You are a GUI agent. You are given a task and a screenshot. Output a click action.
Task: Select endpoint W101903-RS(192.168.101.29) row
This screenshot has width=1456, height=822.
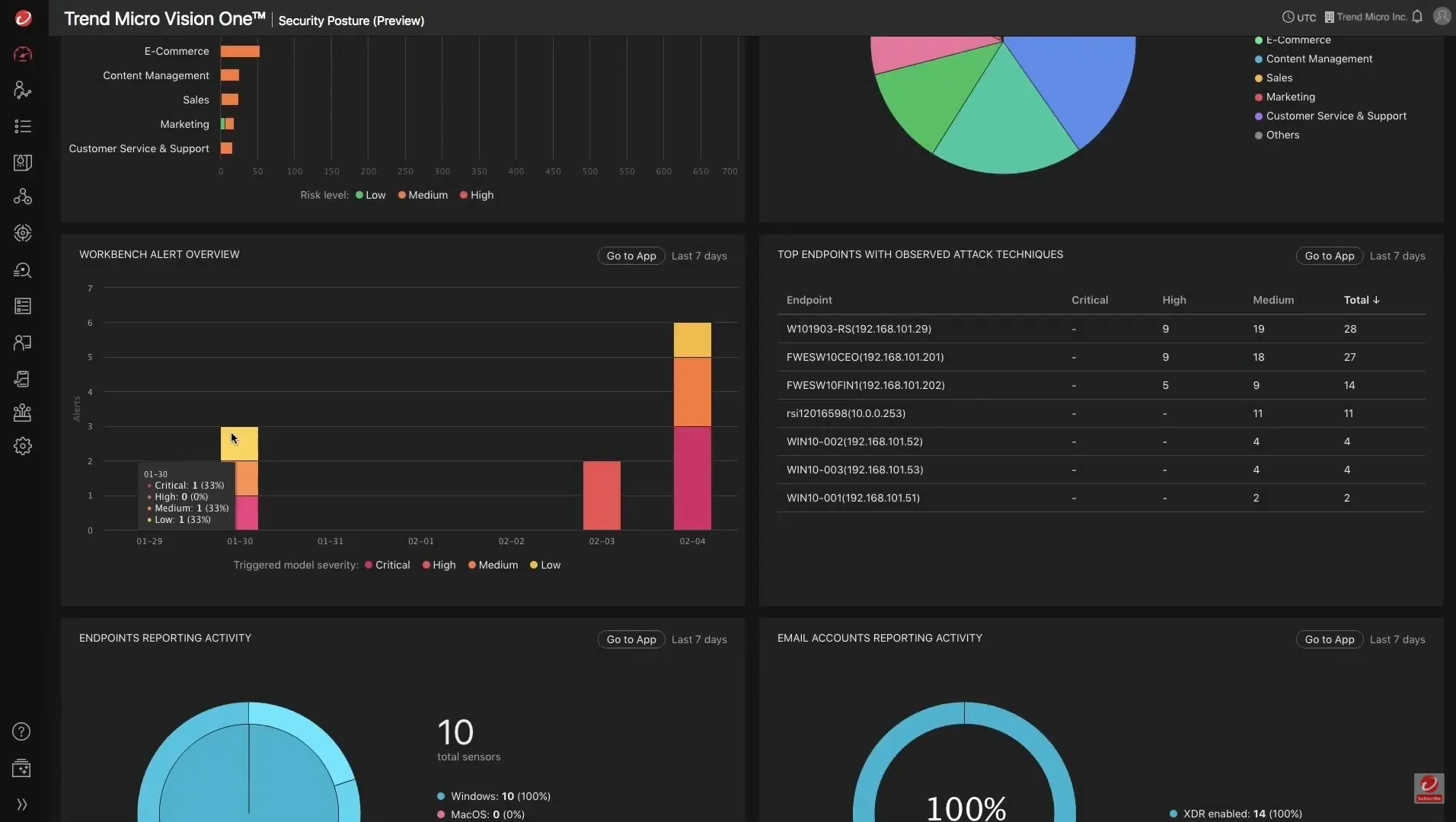(x=1101, y=329)
